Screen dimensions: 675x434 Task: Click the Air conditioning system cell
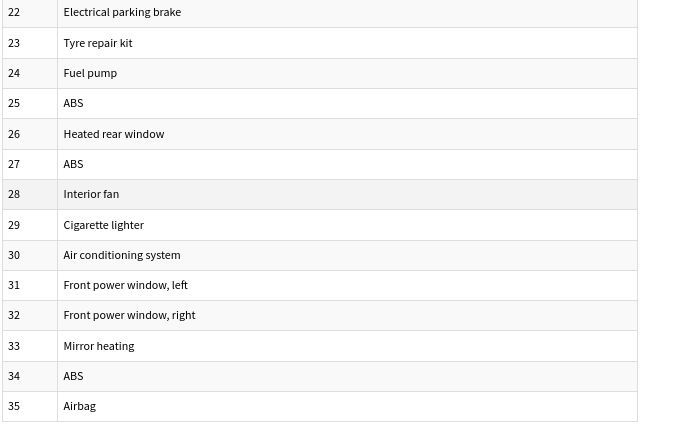pyautogui.click(x=122, y=255)
